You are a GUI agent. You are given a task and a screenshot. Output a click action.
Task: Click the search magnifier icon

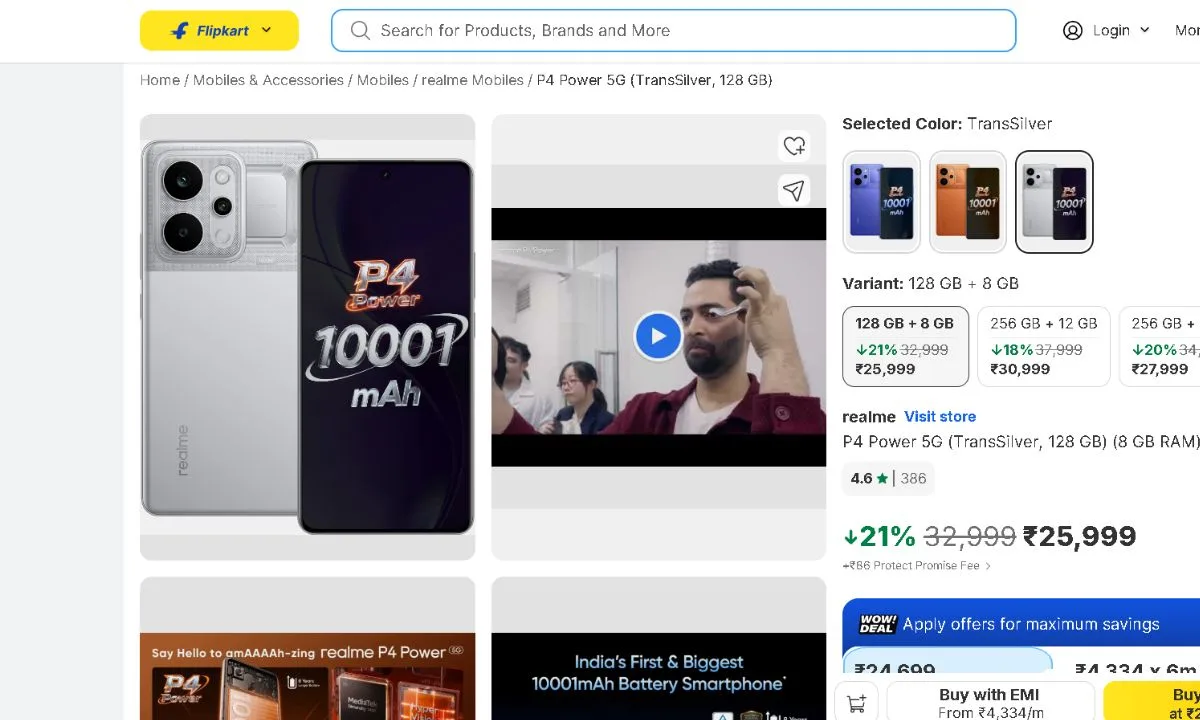click(359, 31)
